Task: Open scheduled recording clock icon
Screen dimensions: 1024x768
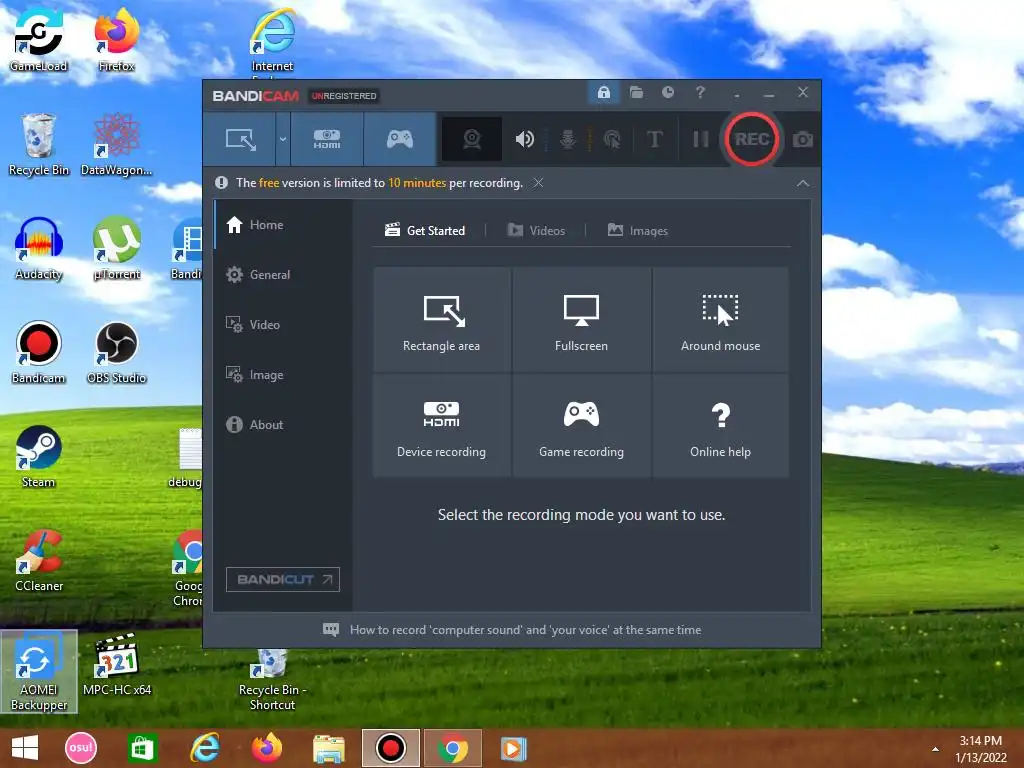Action: pos(667,93)
